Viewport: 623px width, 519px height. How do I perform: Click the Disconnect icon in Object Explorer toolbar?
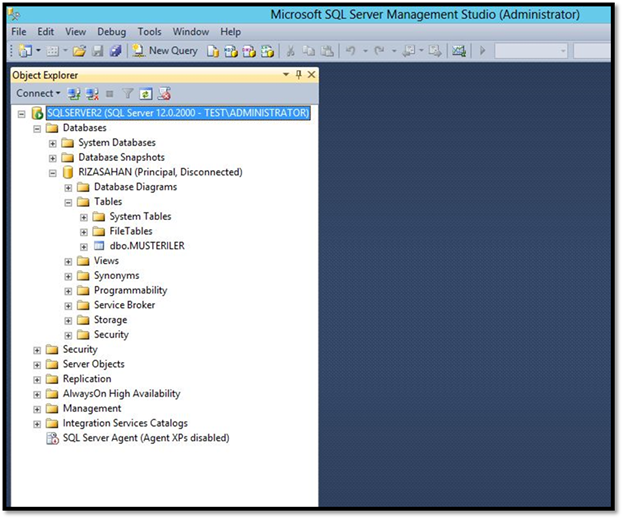pyautogui.click(x=92, y=94)
